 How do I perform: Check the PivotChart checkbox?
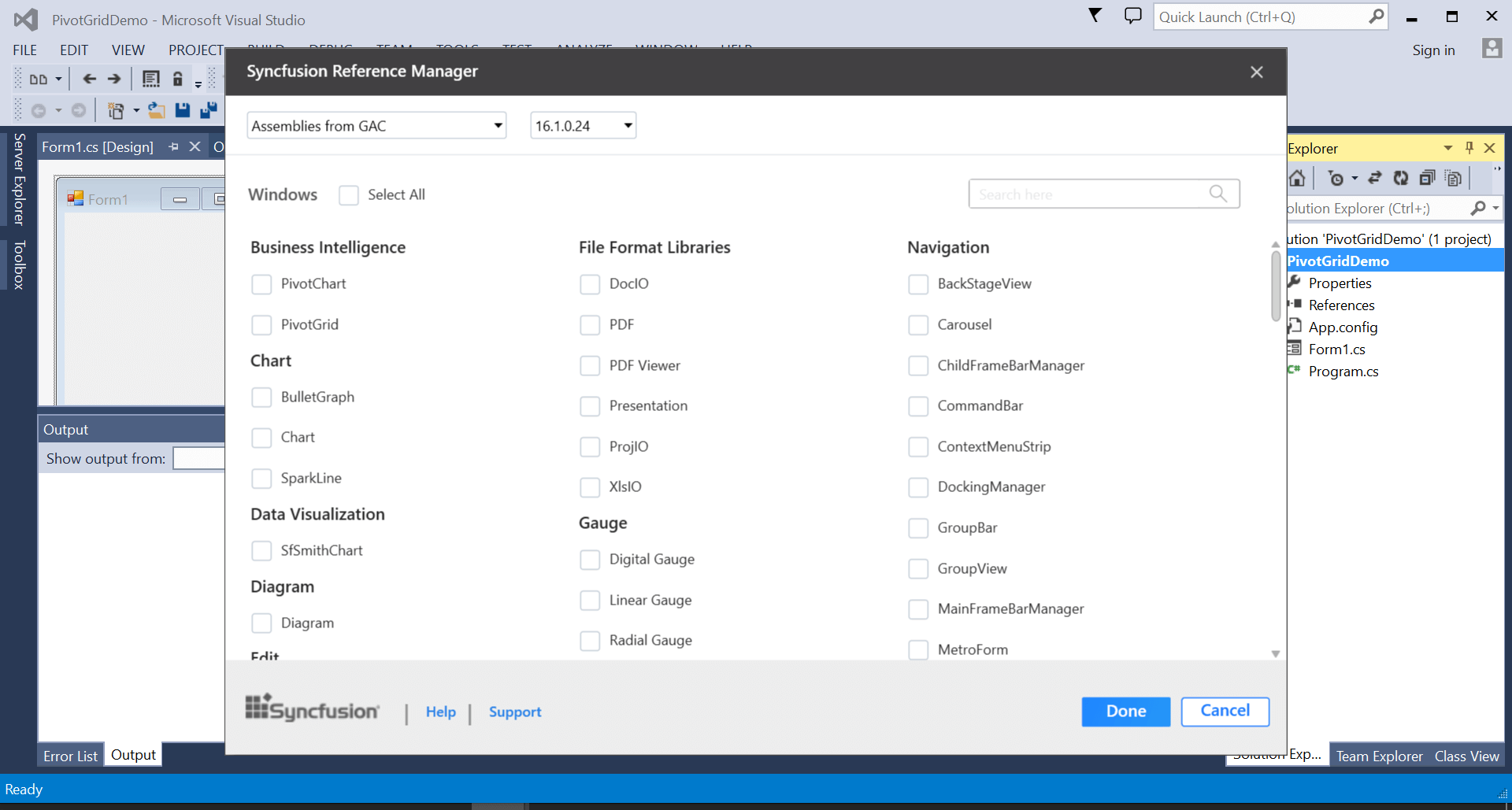[x=261, y=284]
